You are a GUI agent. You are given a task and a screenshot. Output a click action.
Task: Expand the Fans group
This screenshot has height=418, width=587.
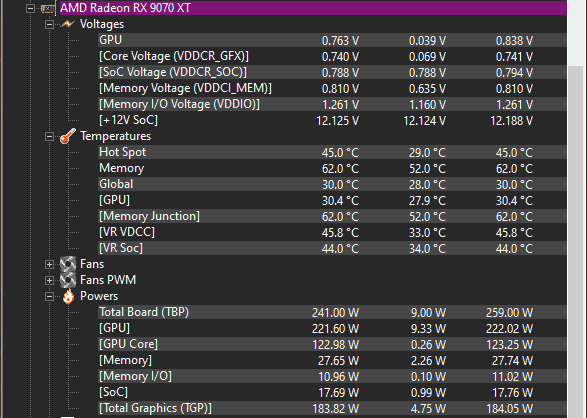49,264
